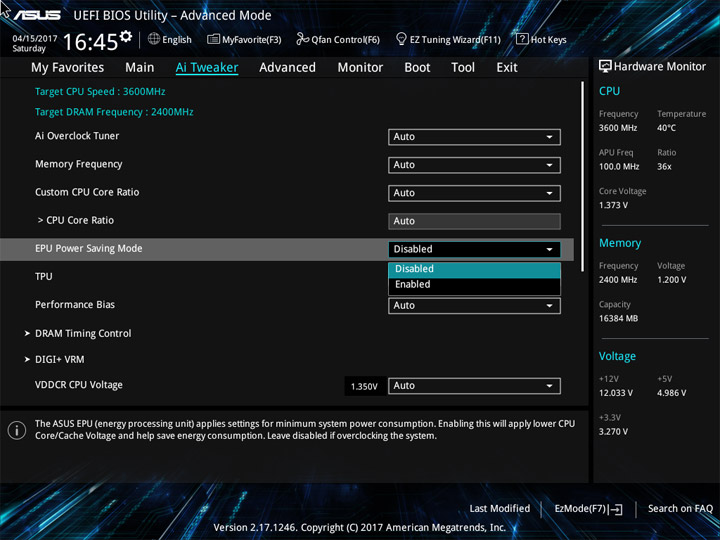The width and height of the screenshot is (720, 540).
Task: Click the Core Voltage 1.373 V value
Action: (613, 205)
